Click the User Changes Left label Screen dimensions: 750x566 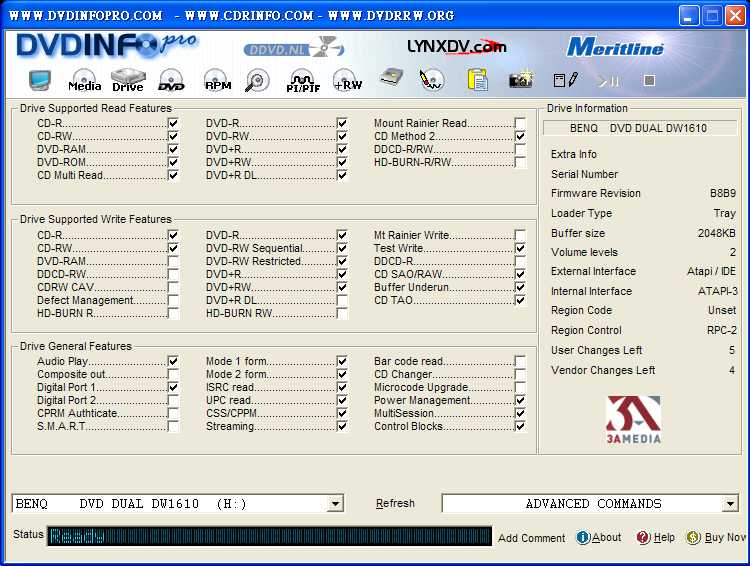click(x=596, y=350)
